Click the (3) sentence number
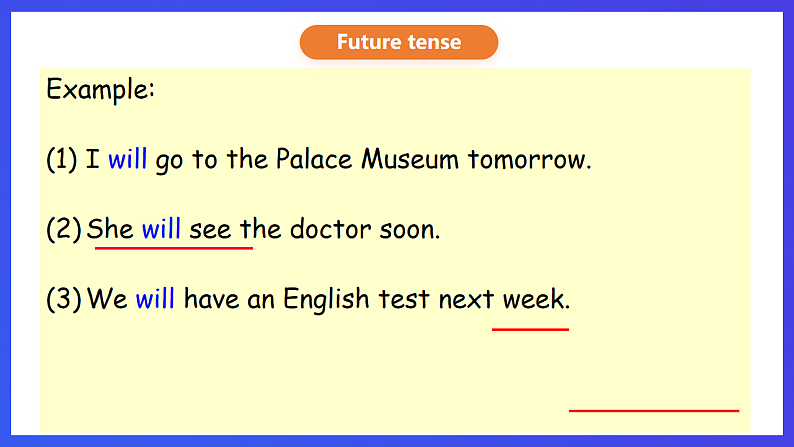 [63, 298]
